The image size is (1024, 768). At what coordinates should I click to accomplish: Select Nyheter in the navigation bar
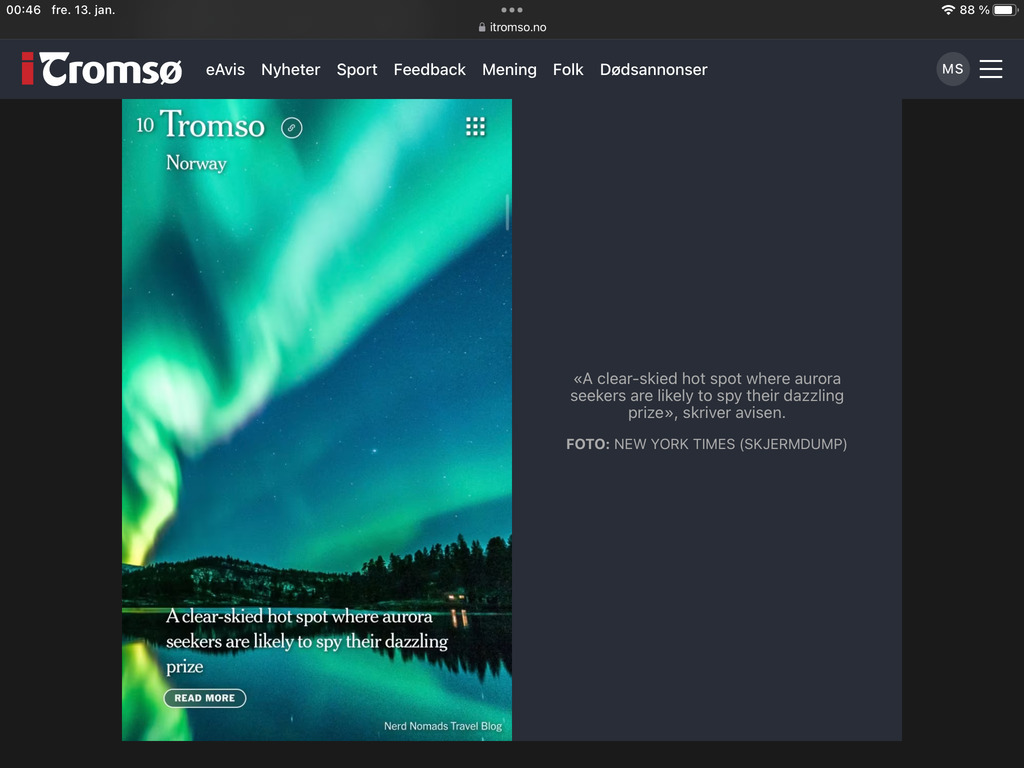click(x=290, y=69)
